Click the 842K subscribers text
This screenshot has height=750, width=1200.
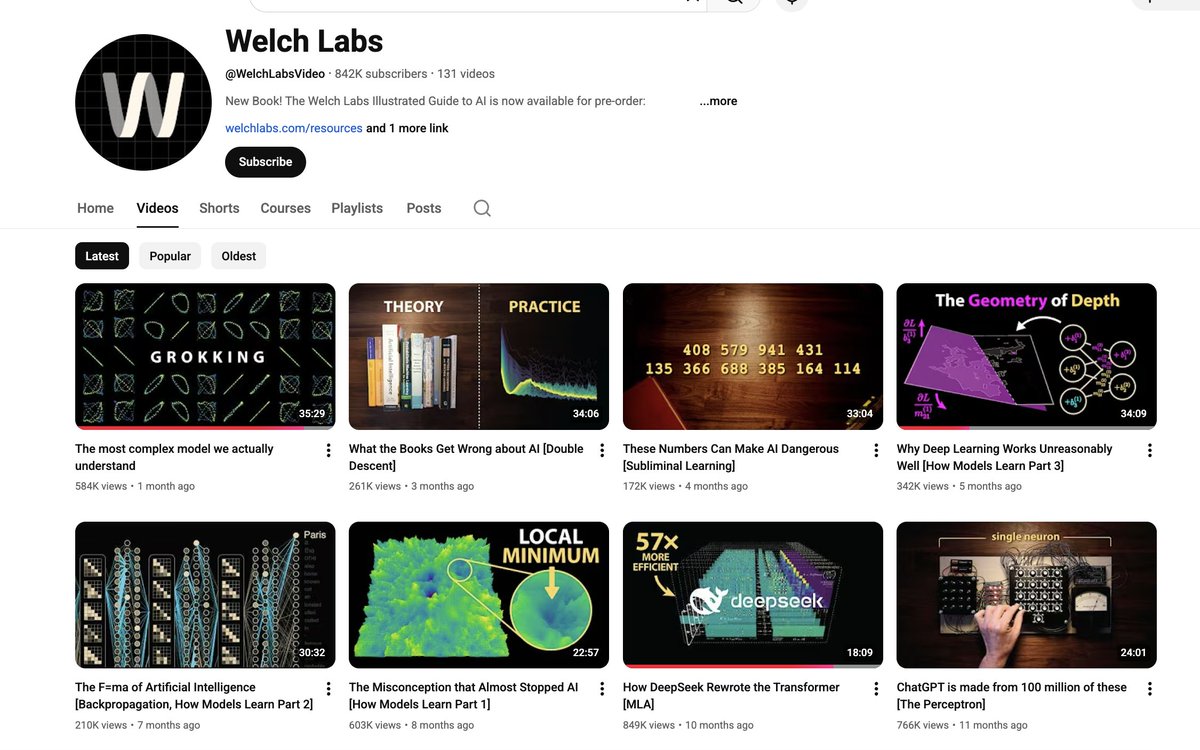(381, 74)
